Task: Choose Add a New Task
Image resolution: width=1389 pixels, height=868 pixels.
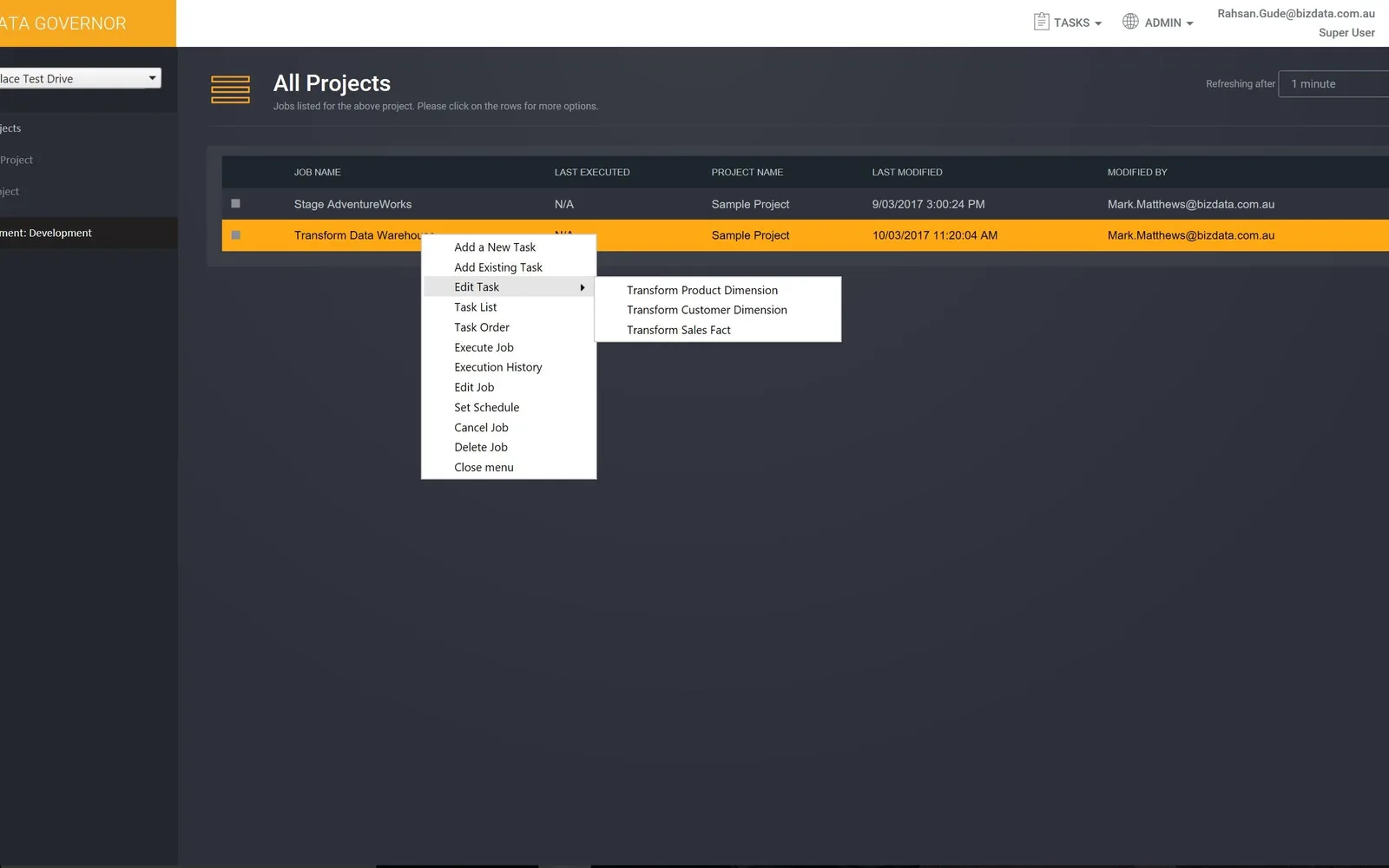Action: click(509, 247)
